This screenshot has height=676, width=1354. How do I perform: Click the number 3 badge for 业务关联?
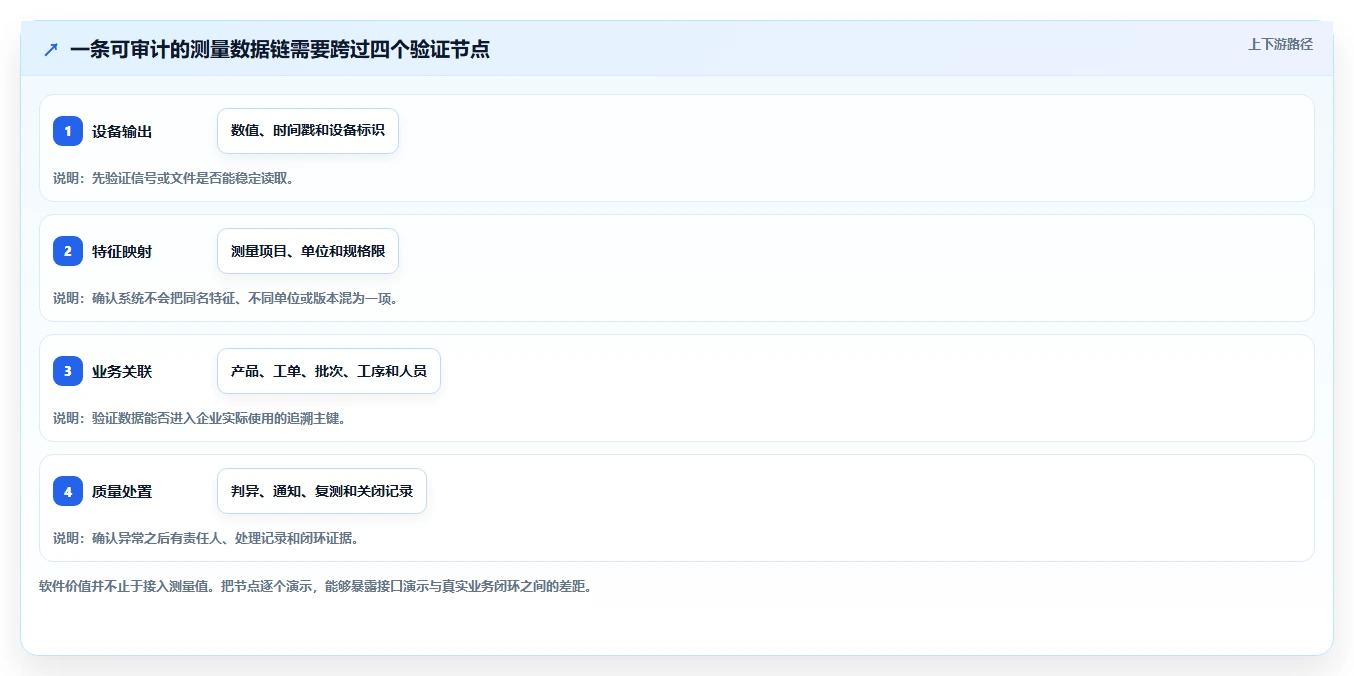tap(68, 371)
